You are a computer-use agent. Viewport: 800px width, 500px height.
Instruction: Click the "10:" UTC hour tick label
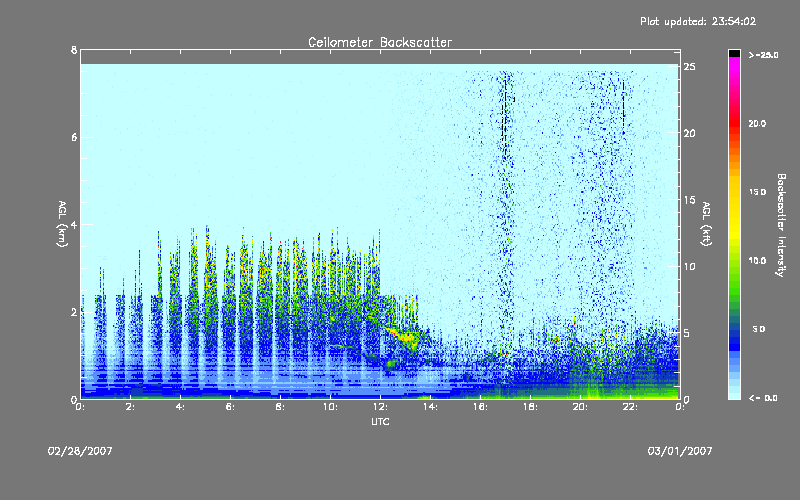pyautogui.click(x=331, y=407)
